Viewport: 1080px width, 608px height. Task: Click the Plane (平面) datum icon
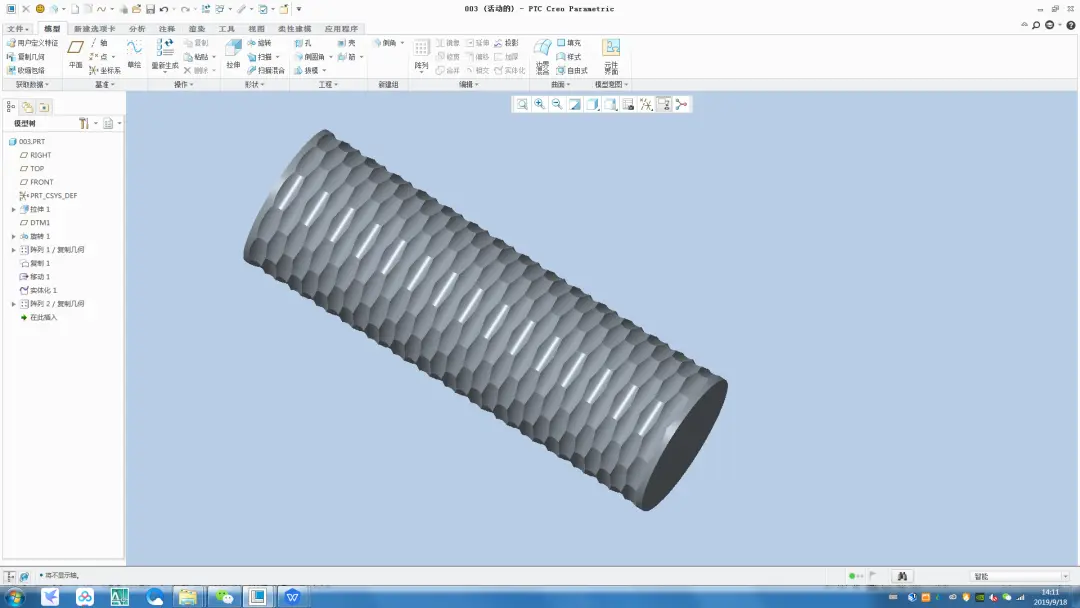click(x=76, y=54)
